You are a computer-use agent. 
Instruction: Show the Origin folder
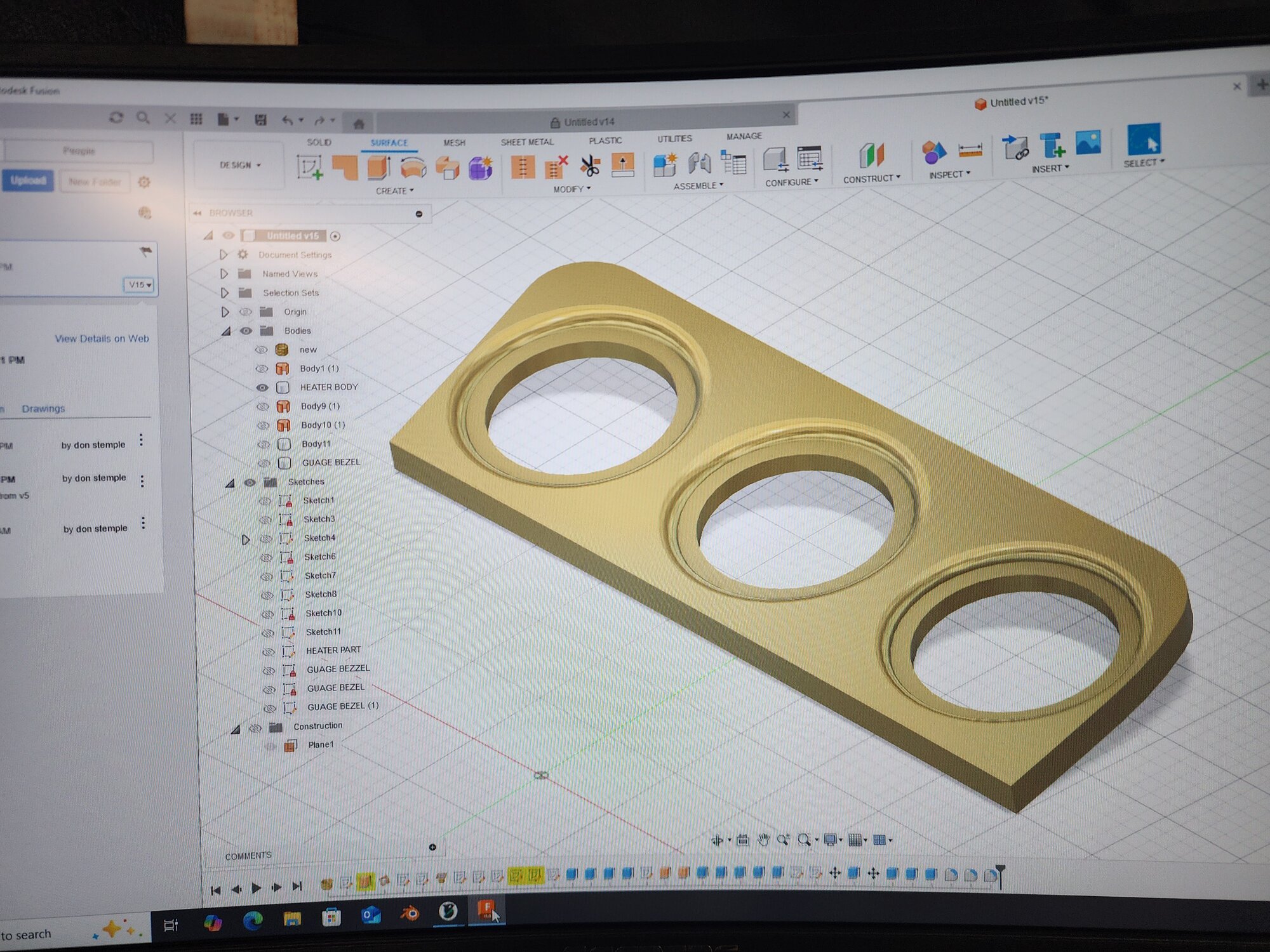245,312
